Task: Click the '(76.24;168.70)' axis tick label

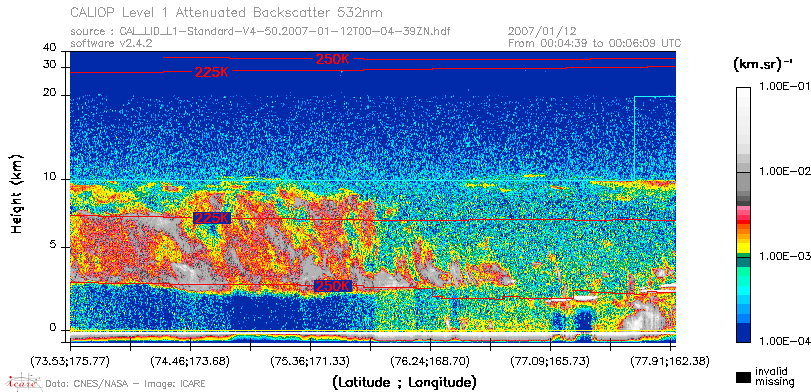Action: 430,360
